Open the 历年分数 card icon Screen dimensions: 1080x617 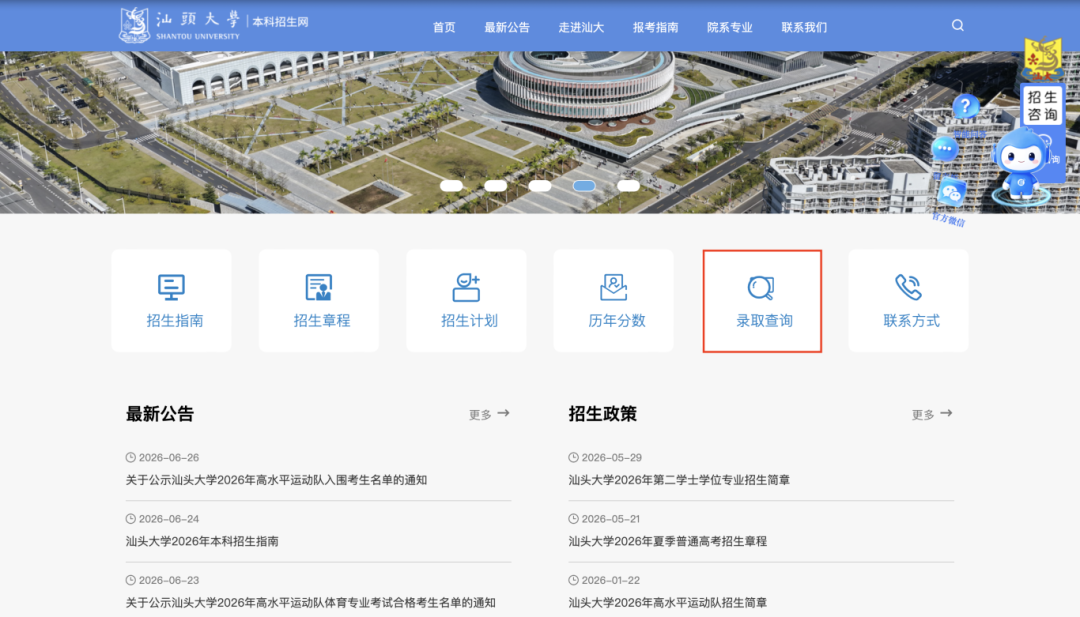tap(614, 287)
